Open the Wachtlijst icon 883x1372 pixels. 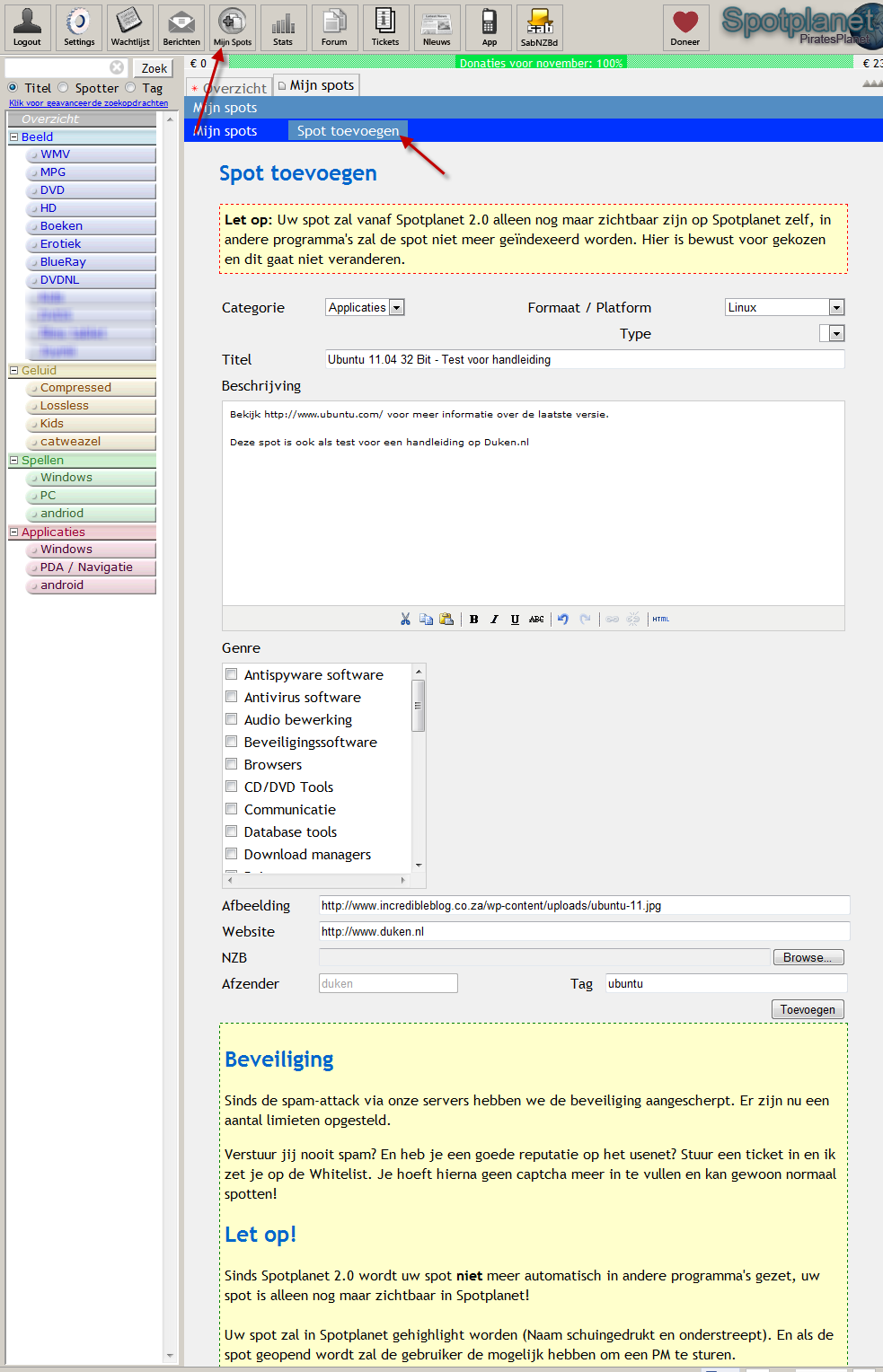130,27
